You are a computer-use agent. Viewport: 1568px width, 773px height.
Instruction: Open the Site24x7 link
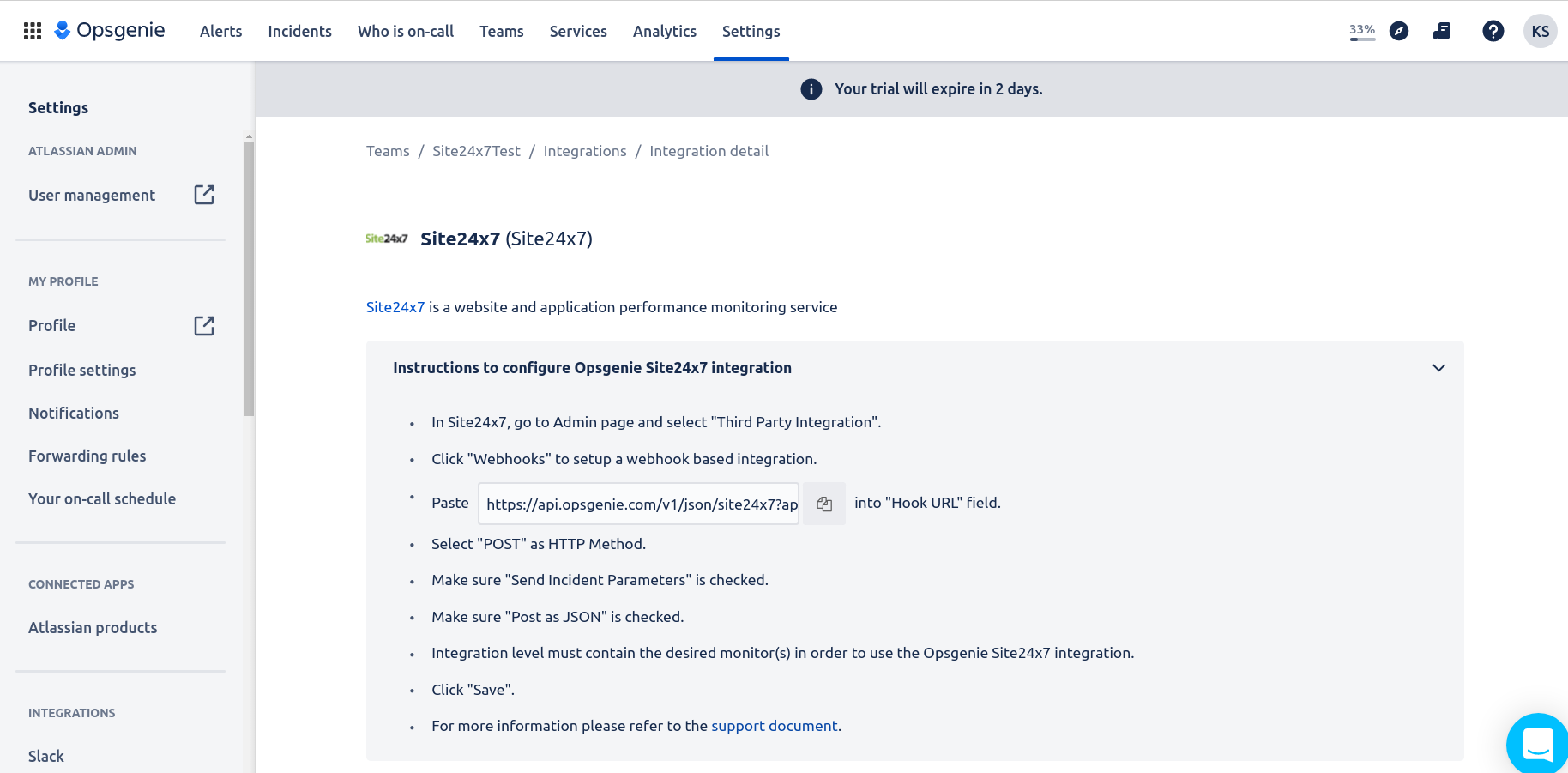[x=395, y=306]
